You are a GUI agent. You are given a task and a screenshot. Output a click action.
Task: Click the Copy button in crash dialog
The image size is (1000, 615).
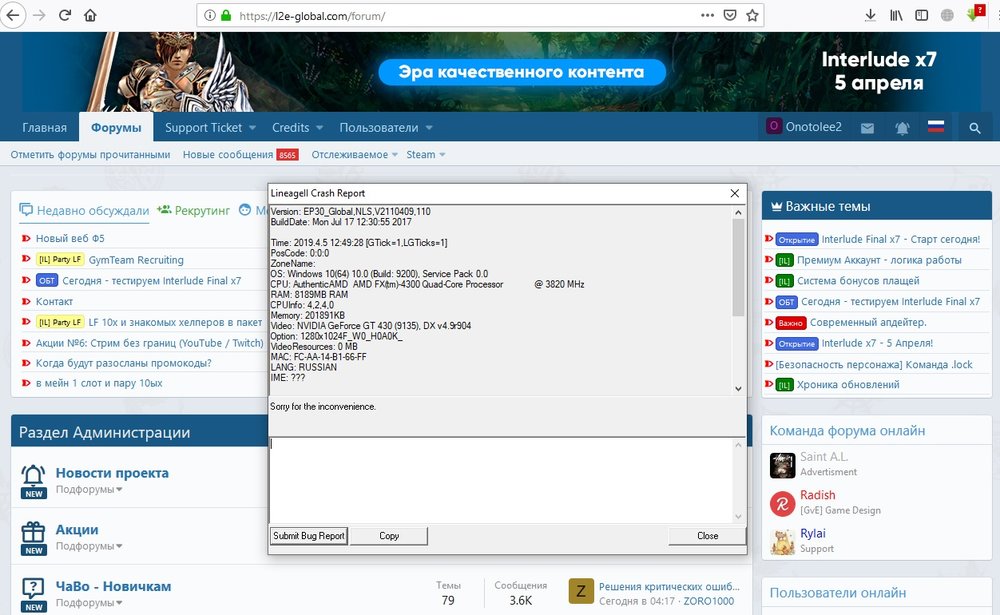coord(389,536)
